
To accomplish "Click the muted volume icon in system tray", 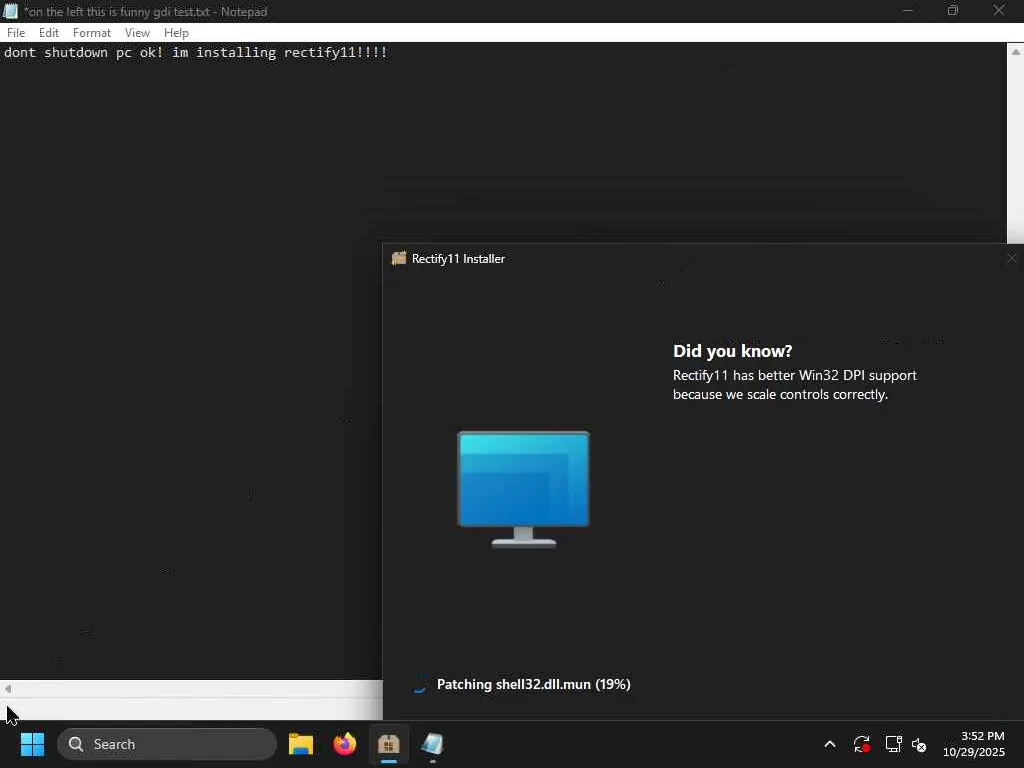I will click(920, 744).
